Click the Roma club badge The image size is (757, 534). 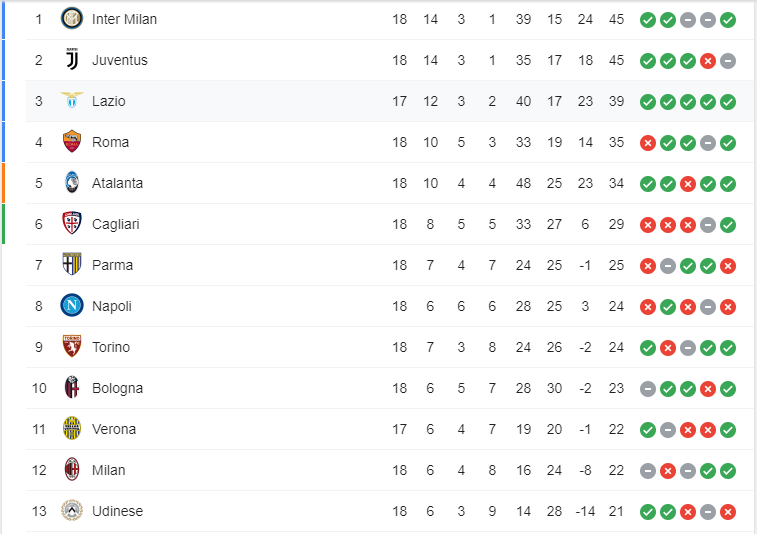(71, 142)
